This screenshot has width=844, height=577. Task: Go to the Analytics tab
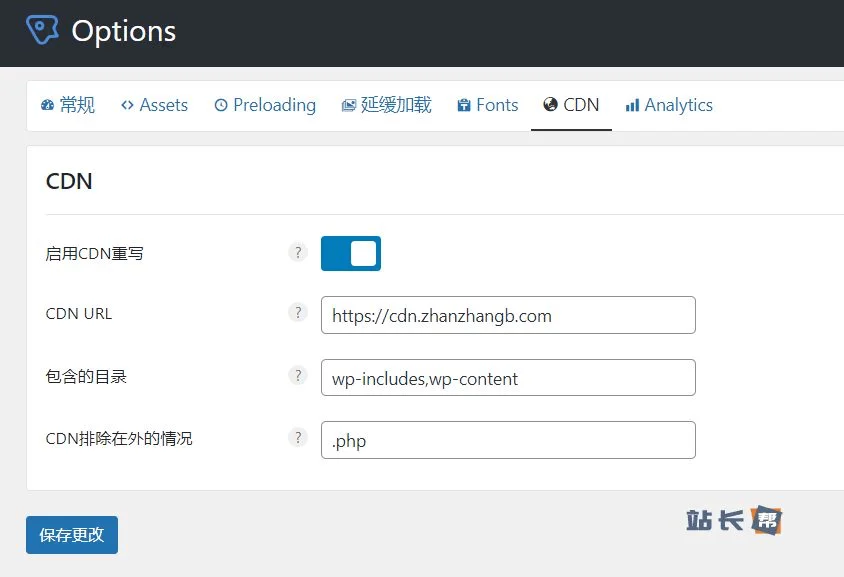pos(669,105)
